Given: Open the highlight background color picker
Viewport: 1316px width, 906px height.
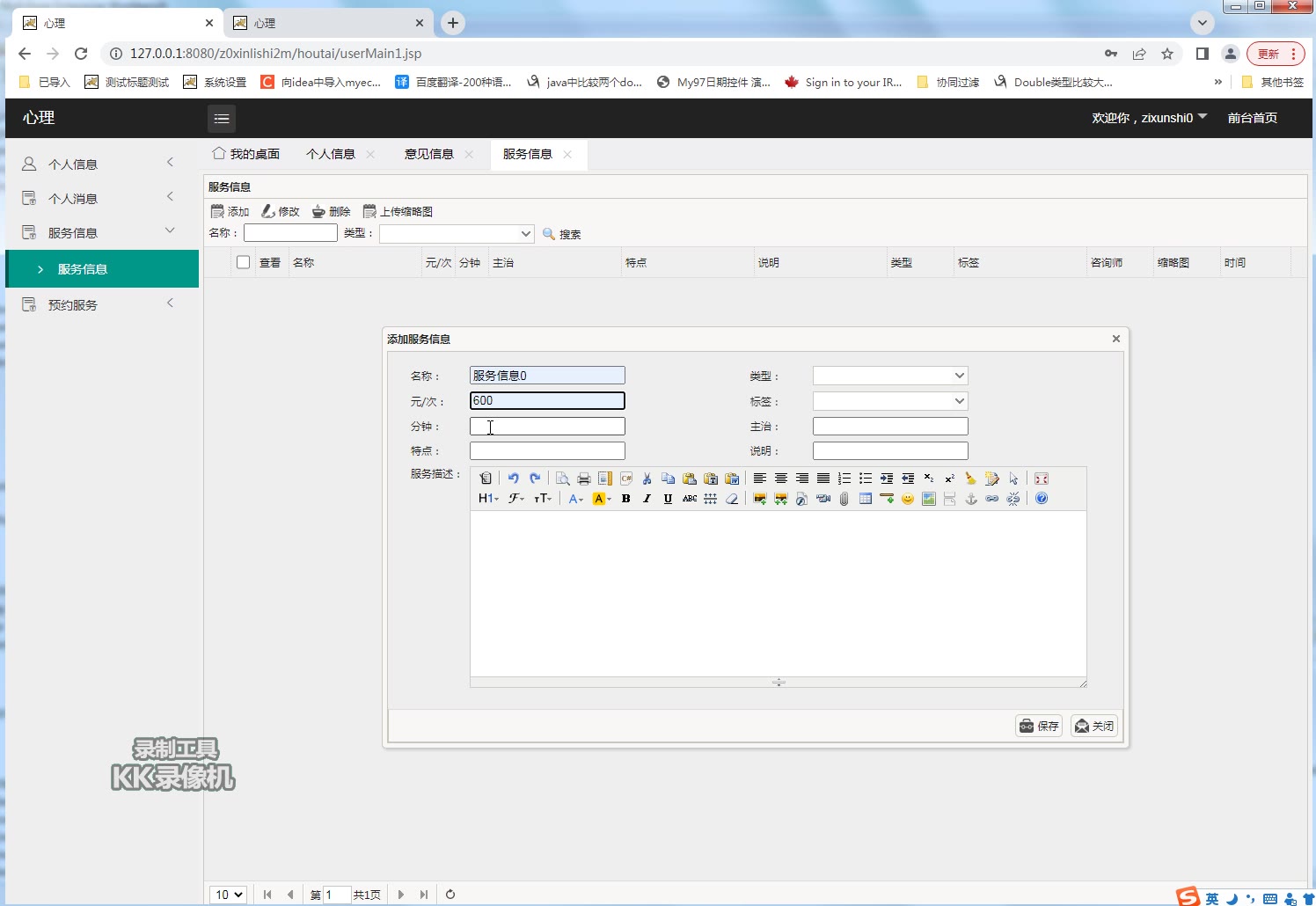Looking at the screenshot, I should pos(602,499).
